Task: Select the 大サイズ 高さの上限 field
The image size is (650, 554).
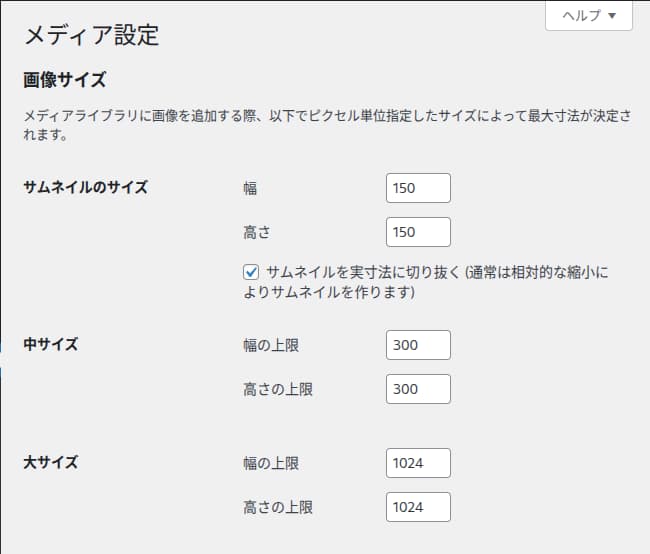Action: coord(418,507)
